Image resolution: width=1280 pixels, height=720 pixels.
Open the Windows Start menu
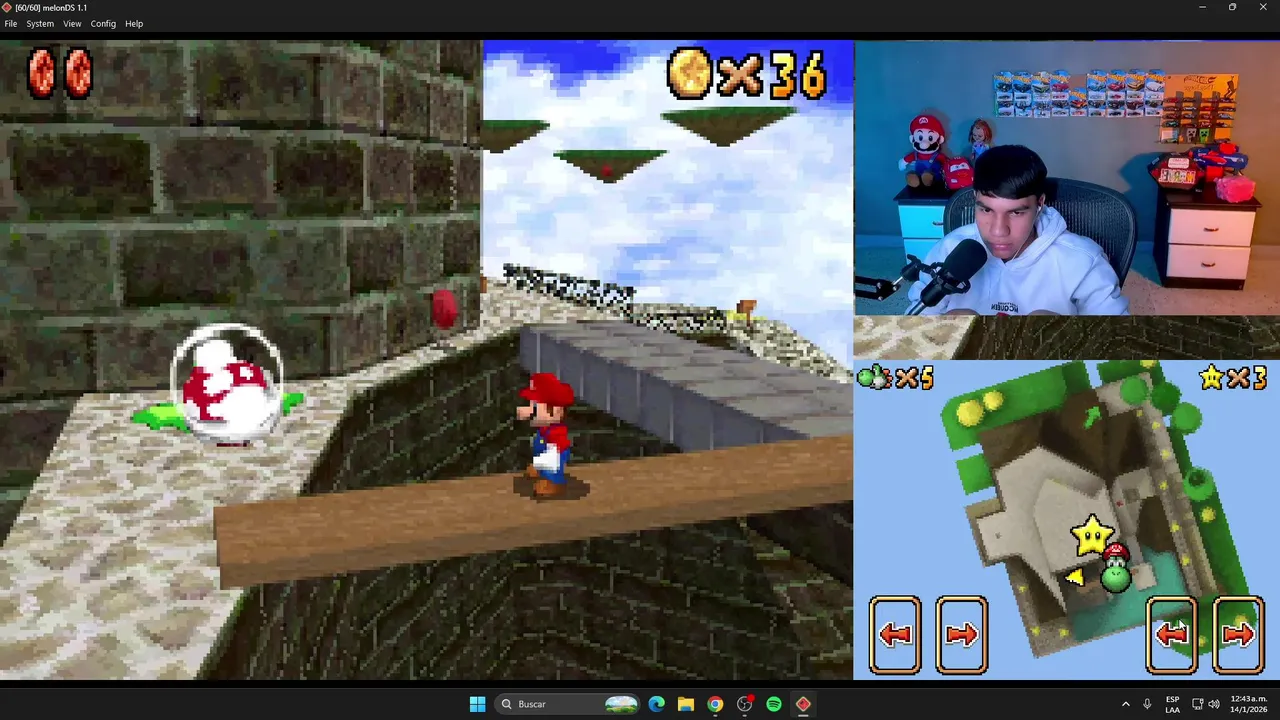pyautogui.click(x=477, y=704)
